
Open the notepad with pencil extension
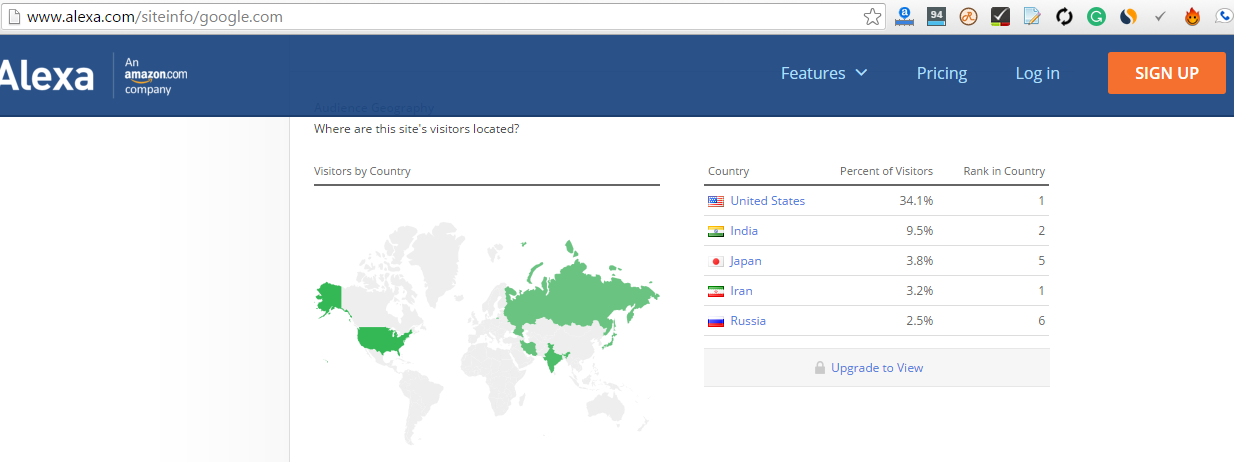click(x=1032, y=16)
